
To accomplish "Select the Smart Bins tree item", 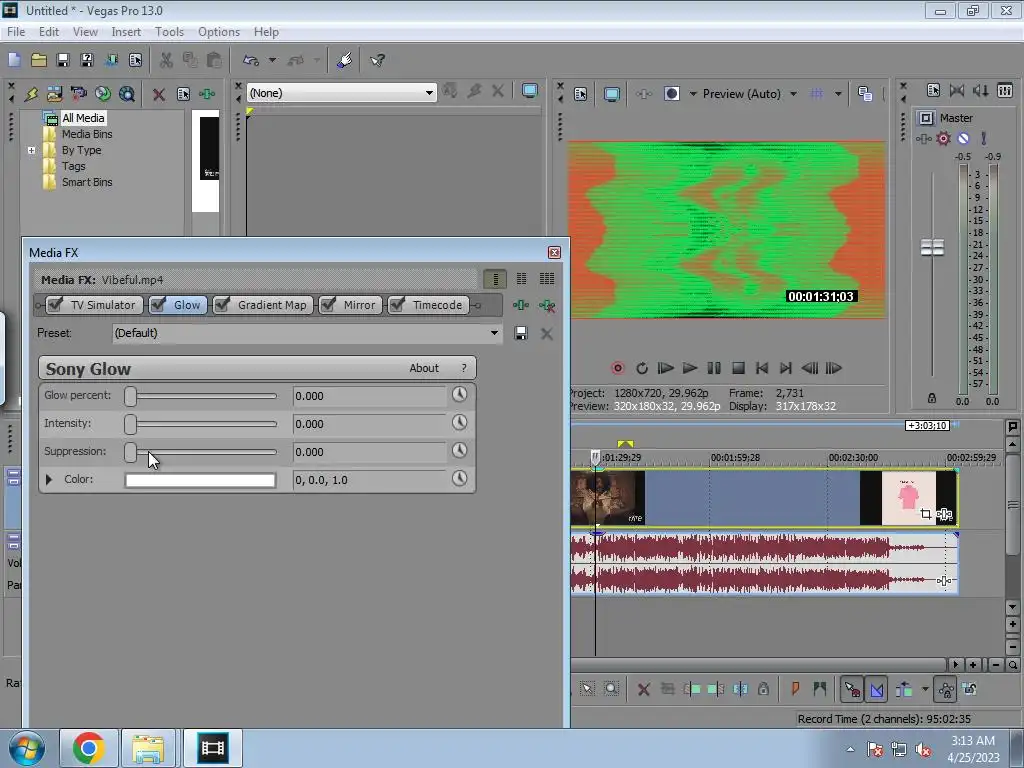I will pyautogui.click(x=87, y=182).
